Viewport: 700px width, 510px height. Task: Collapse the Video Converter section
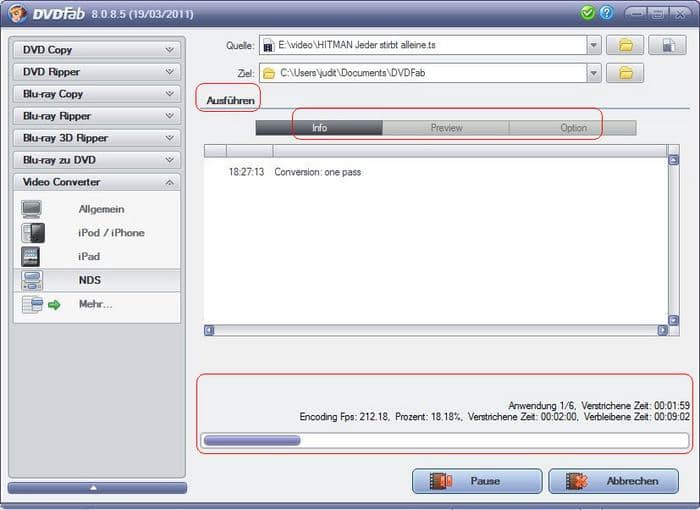point(96,182)
